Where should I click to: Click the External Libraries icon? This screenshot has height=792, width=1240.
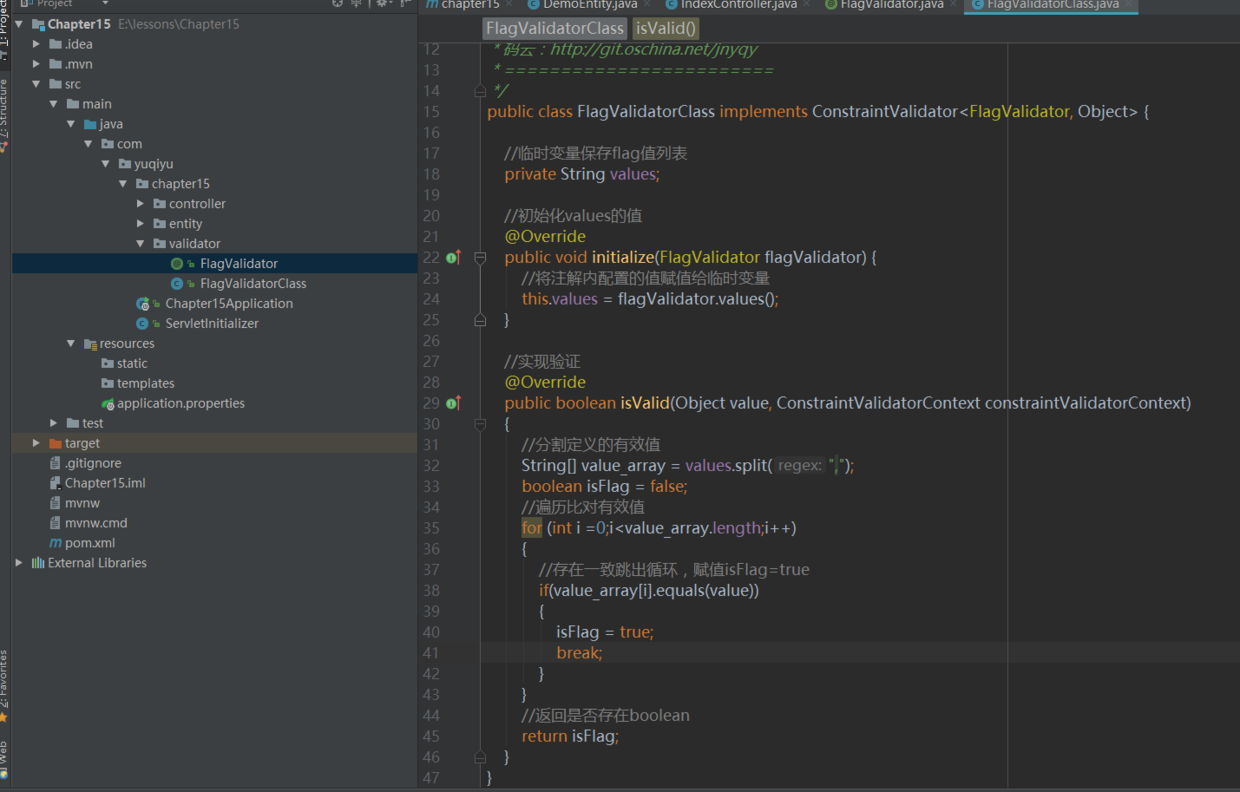point(38,563)
